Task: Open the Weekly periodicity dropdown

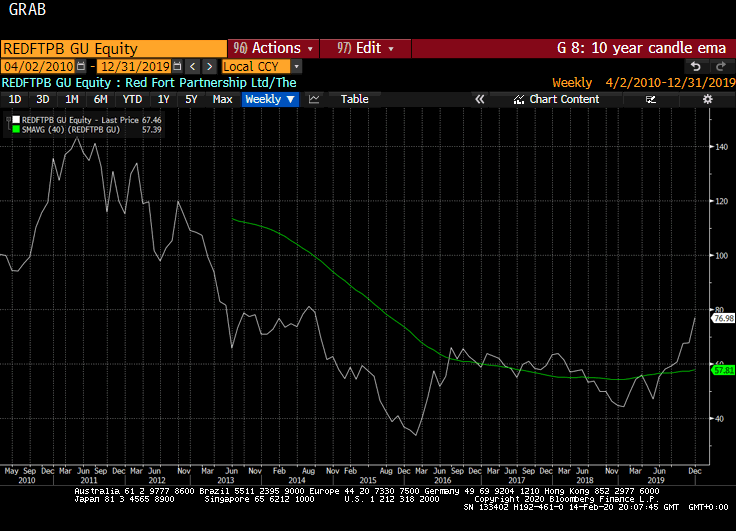Action: (270, 99)
